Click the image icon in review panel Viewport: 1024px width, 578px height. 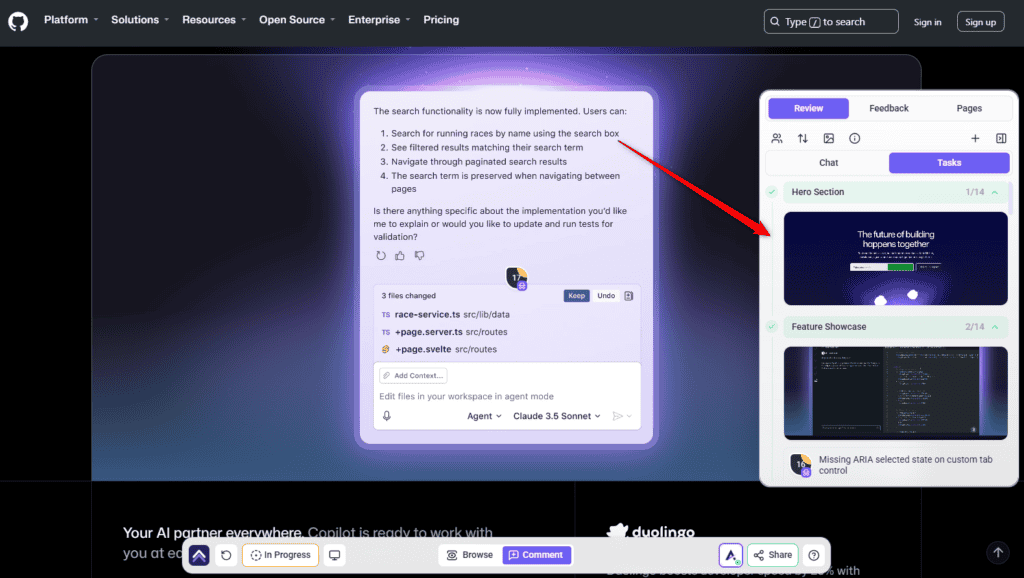coord(829,138)
